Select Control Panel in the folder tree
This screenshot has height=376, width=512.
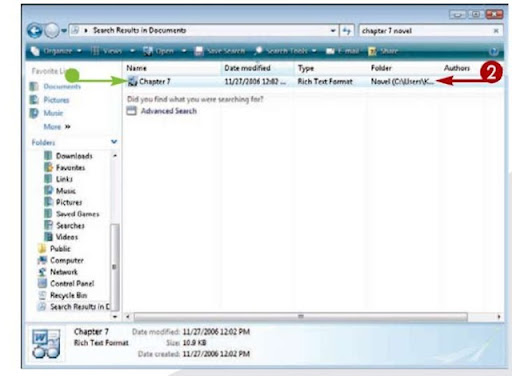tap(72, 284)
